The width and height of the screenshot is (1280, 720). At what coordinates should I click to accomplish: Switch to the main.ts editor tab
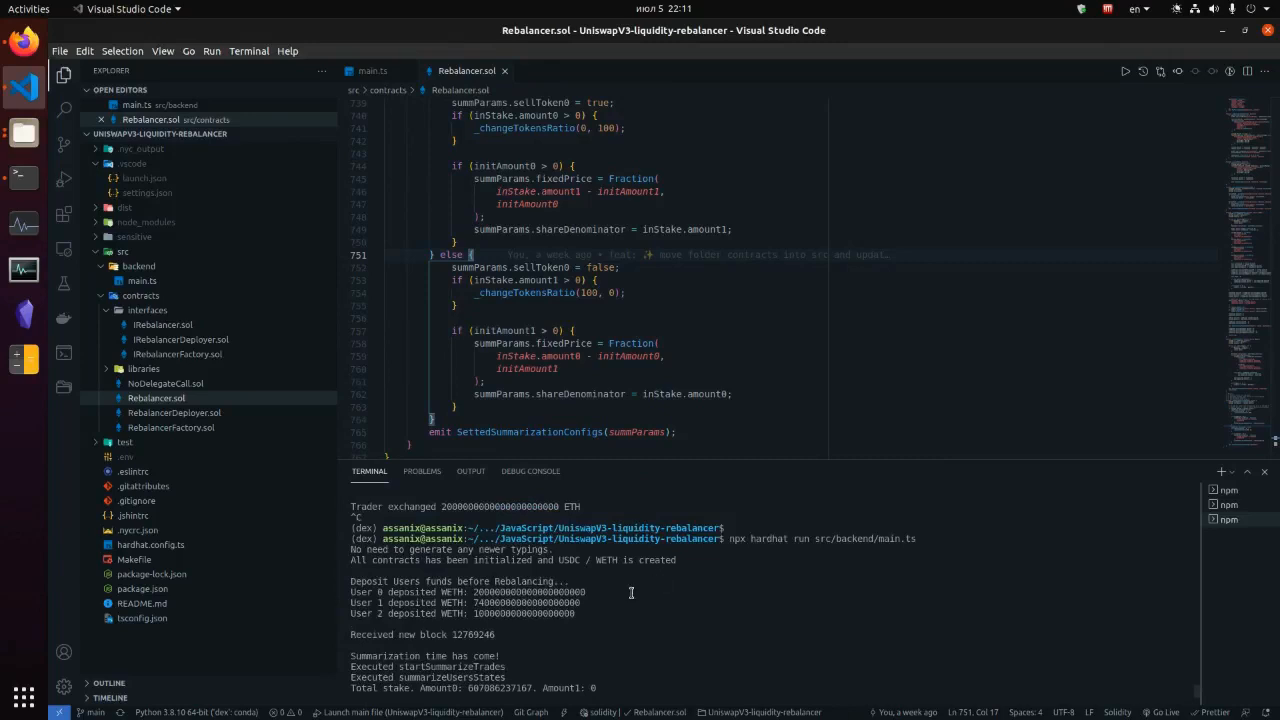(373, 71)
